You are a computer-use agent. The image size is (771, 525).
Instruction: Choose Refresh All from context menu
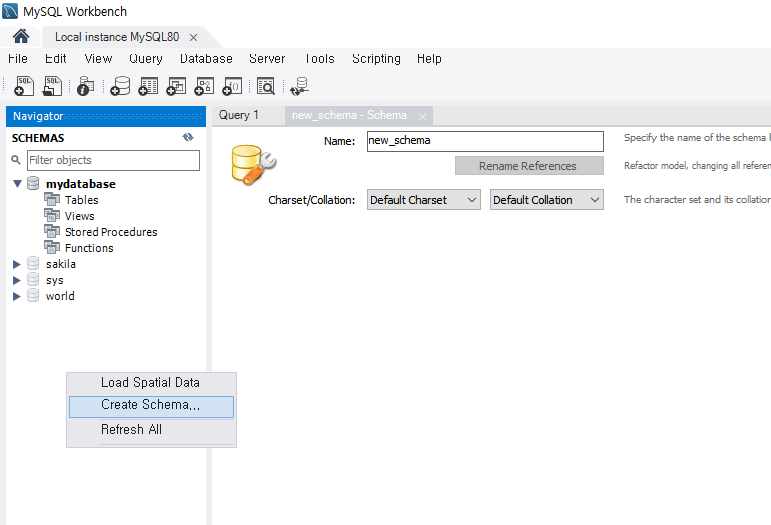pyautogui.click(x=151, y=429)
